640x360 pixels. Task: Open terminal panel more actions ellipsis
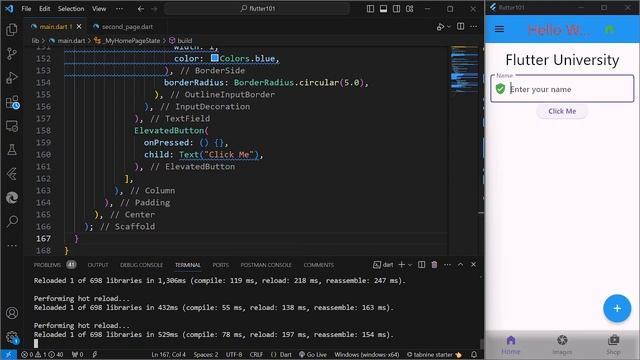tap(447, 264)
